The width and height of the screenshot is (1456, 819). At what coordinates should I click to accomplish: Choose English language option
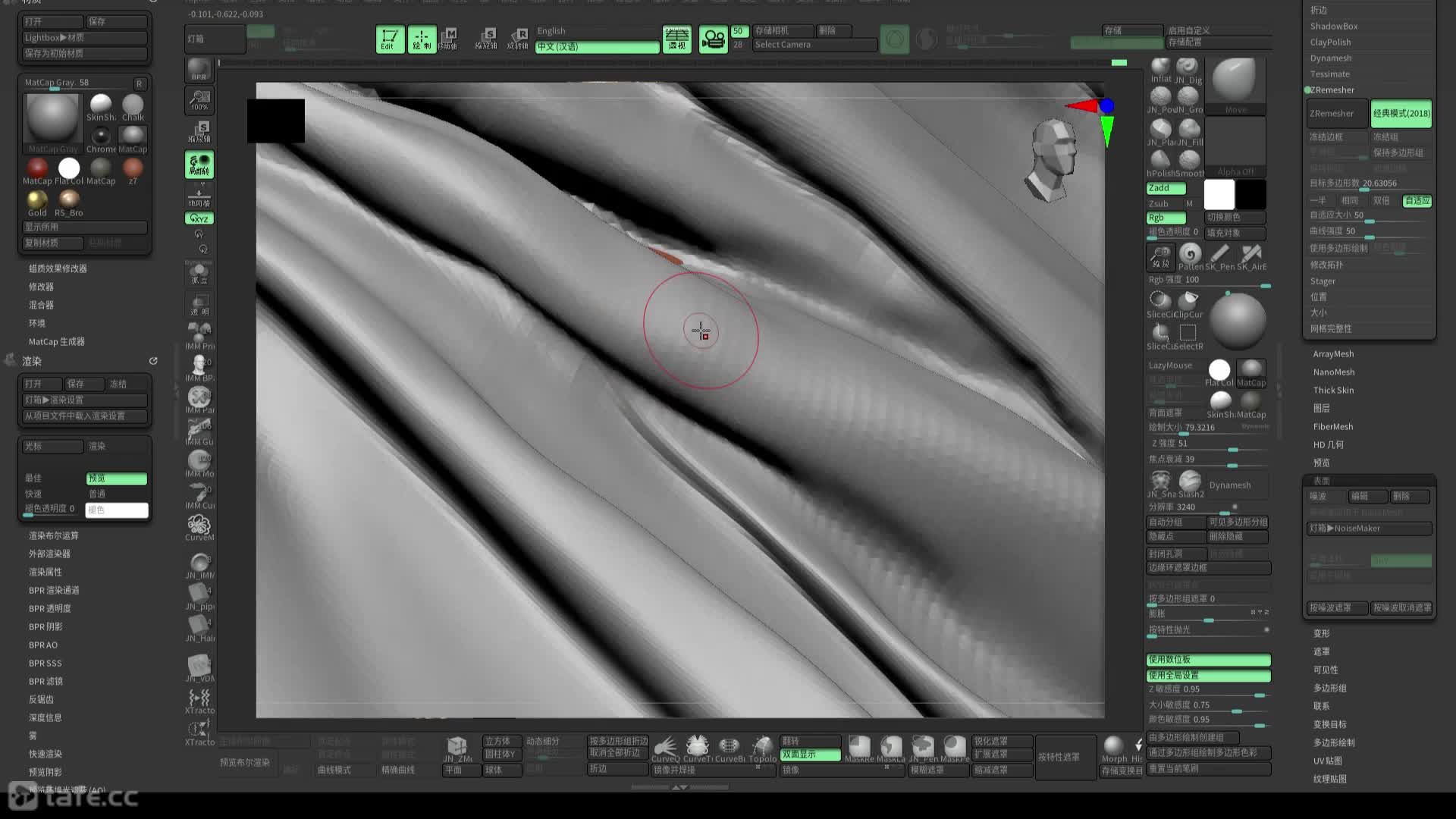pos(598,31)
